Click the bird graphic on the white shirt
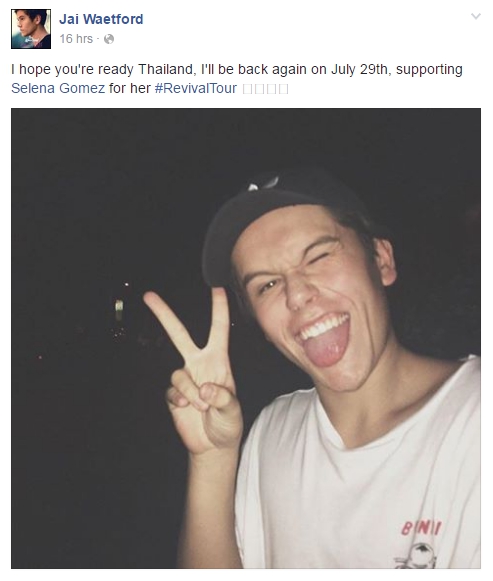Image resolution: width=493 pixels, height=581 pixels. click(417, 554)
